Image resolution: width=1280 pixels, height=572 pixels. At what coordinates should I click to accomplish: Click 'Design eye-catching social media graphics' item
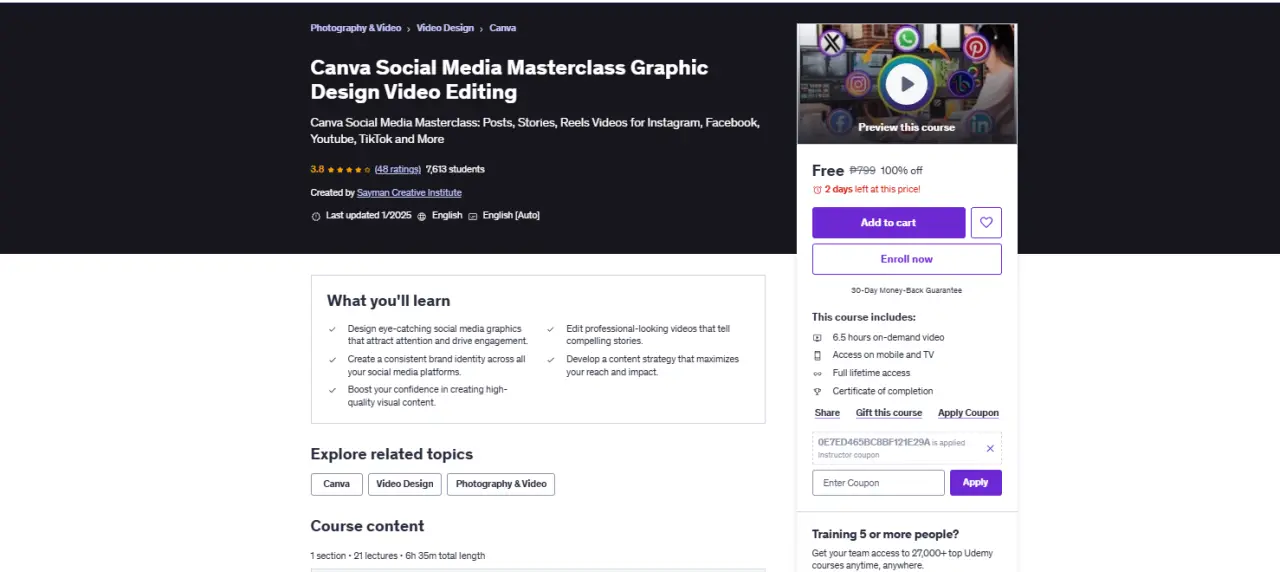[438, 335]
